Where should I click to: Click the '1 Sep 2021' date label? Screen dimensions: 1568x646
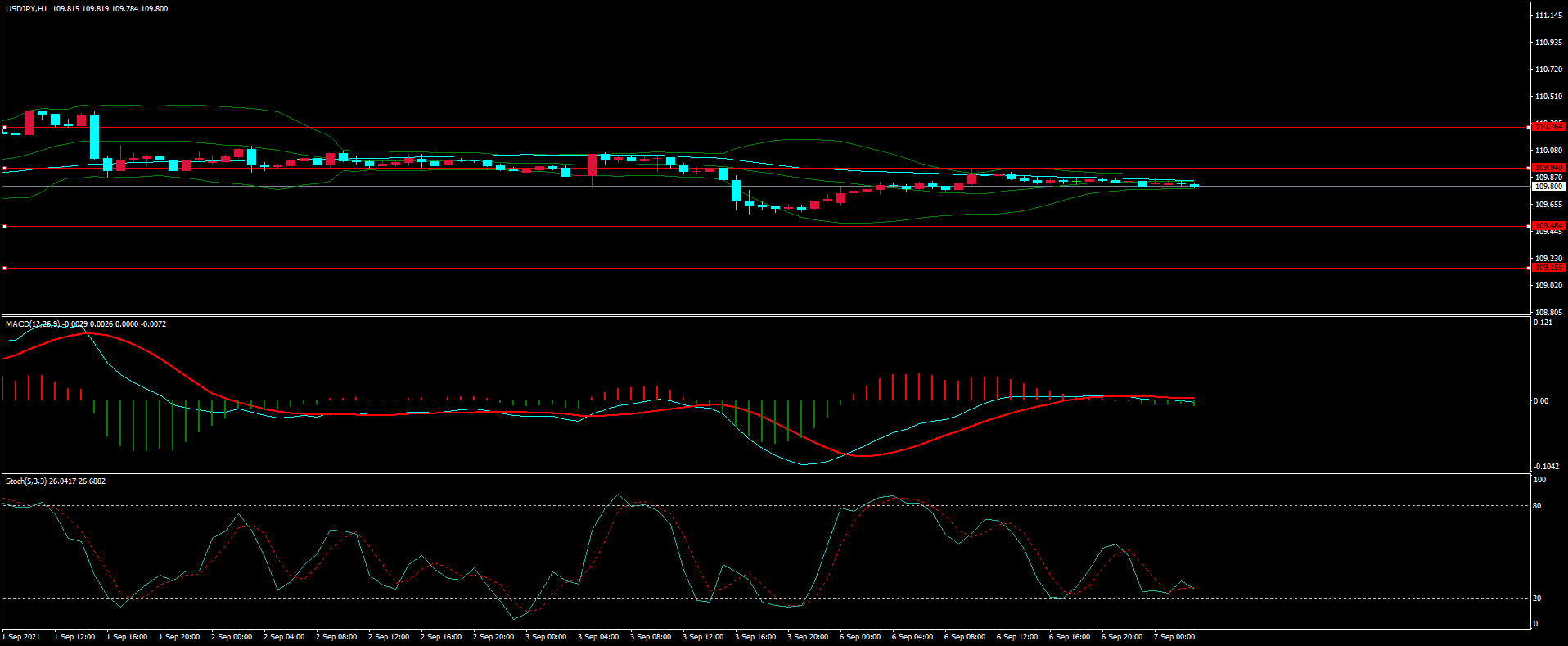[21, 637]
